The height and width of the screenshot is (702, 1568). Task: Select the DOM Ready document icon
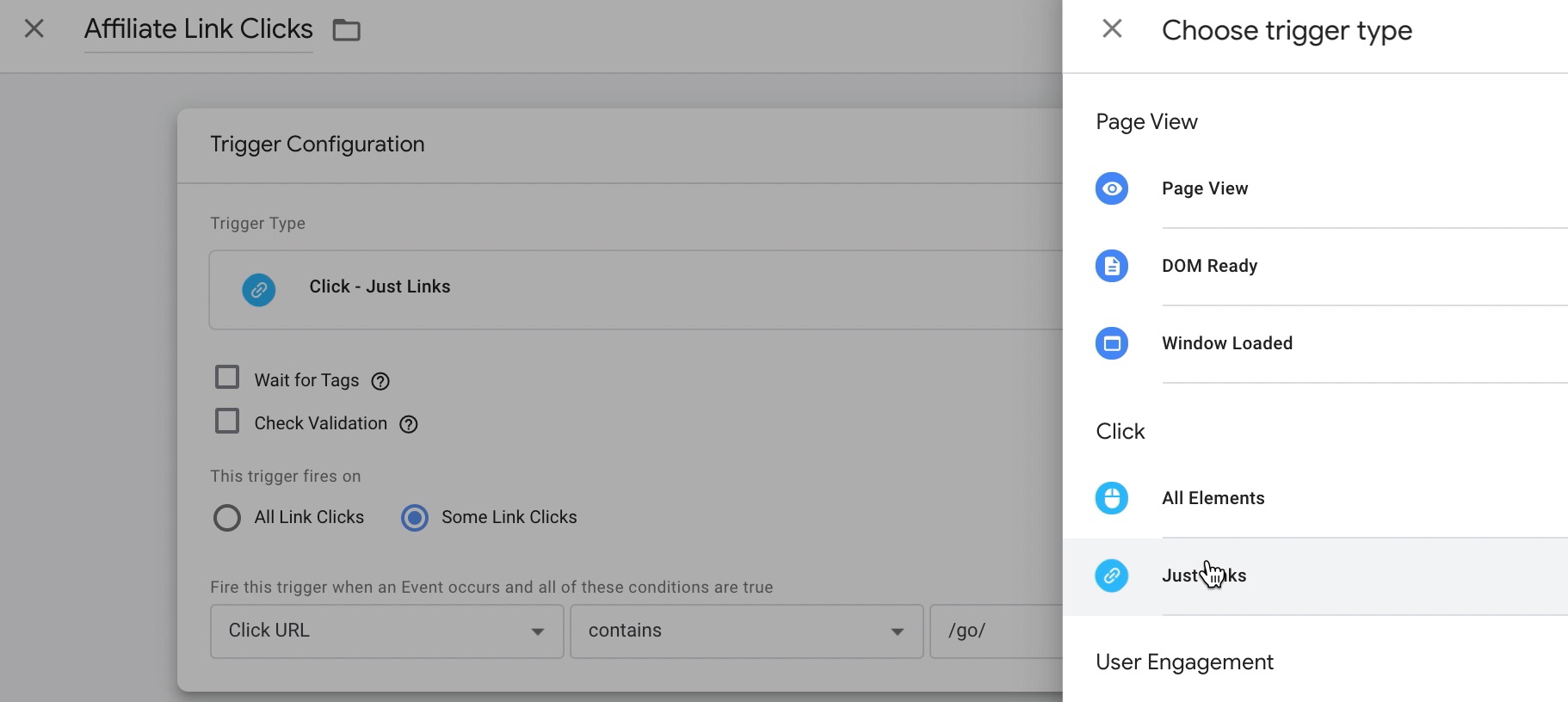click(x=1111, y=266)
